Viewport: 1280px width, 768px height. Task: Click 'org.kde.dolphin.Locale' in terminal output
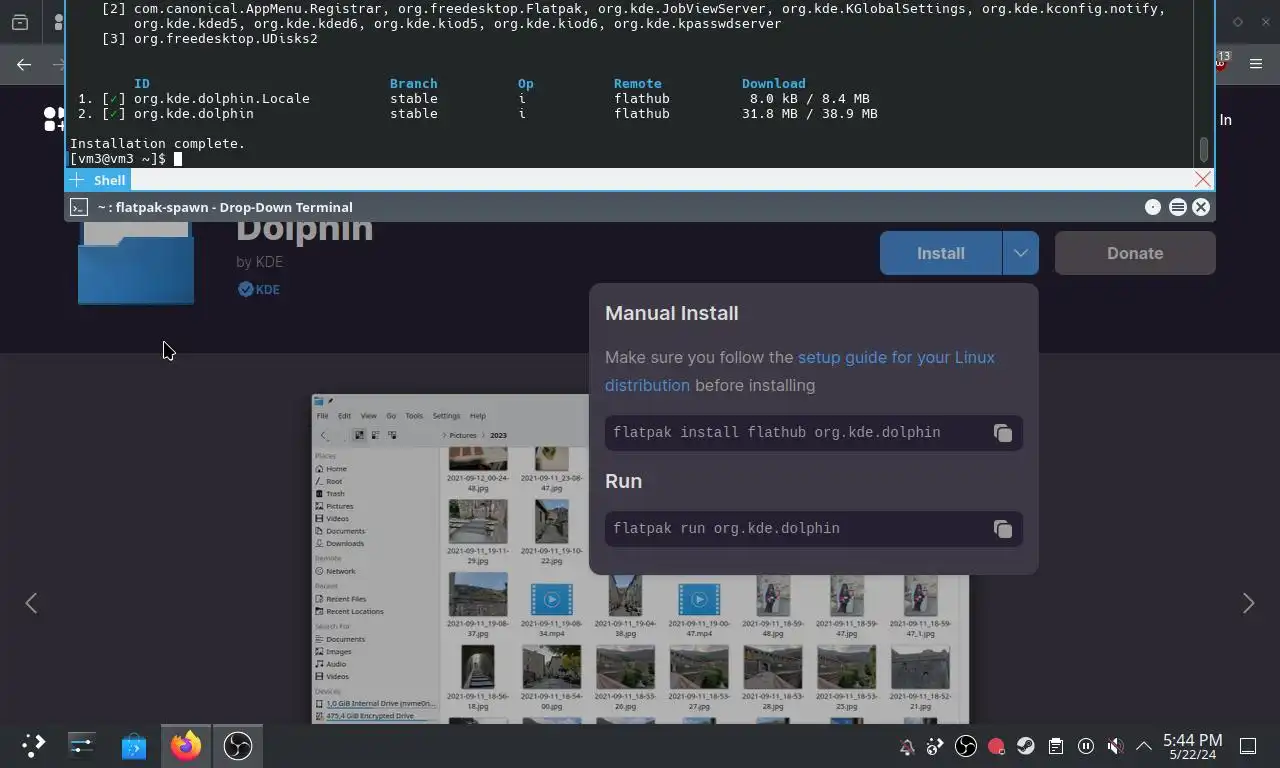(221, 99)
